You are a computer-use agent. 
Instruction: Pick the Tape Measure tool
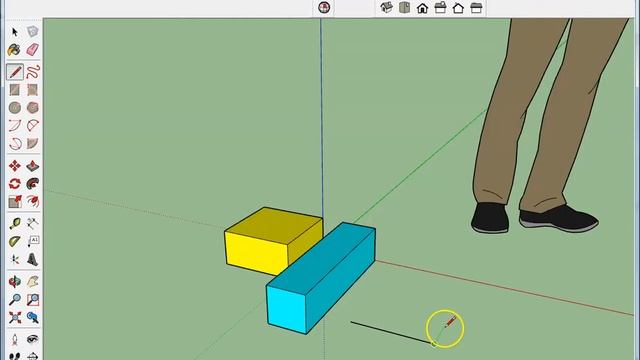tap(15, 223)
